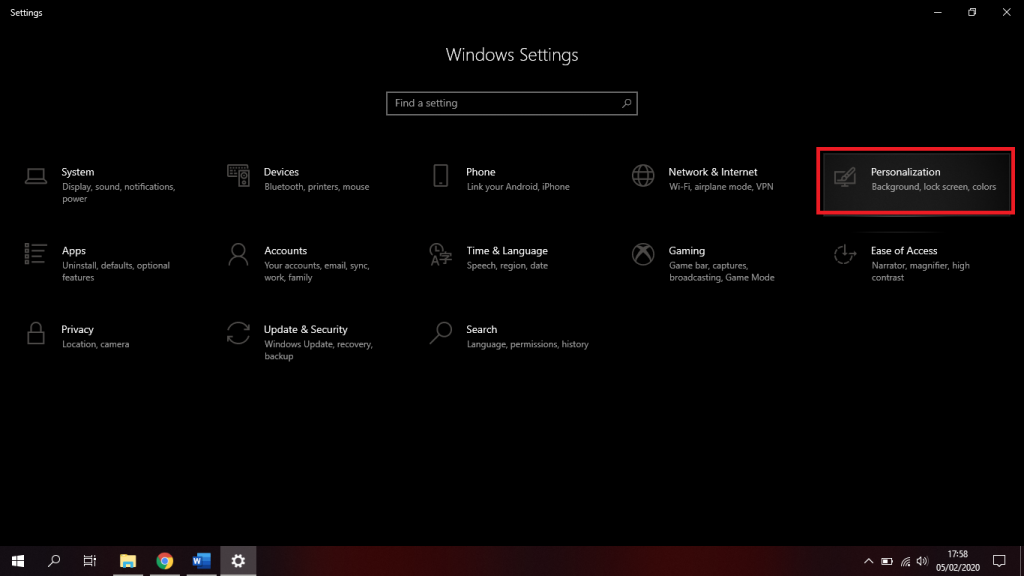Viewport: 1024px width, 576px height.
Task: Open taskbar search
Action: 54,561
